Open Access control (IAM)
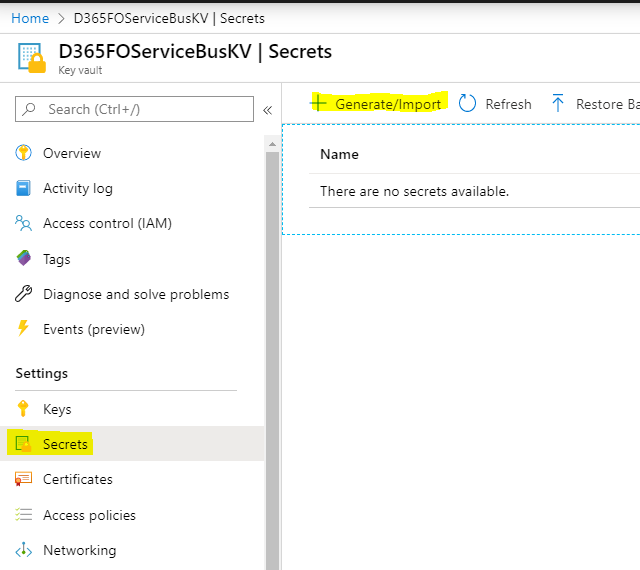The height and width of the screenshot is (570, 640). 107,223
